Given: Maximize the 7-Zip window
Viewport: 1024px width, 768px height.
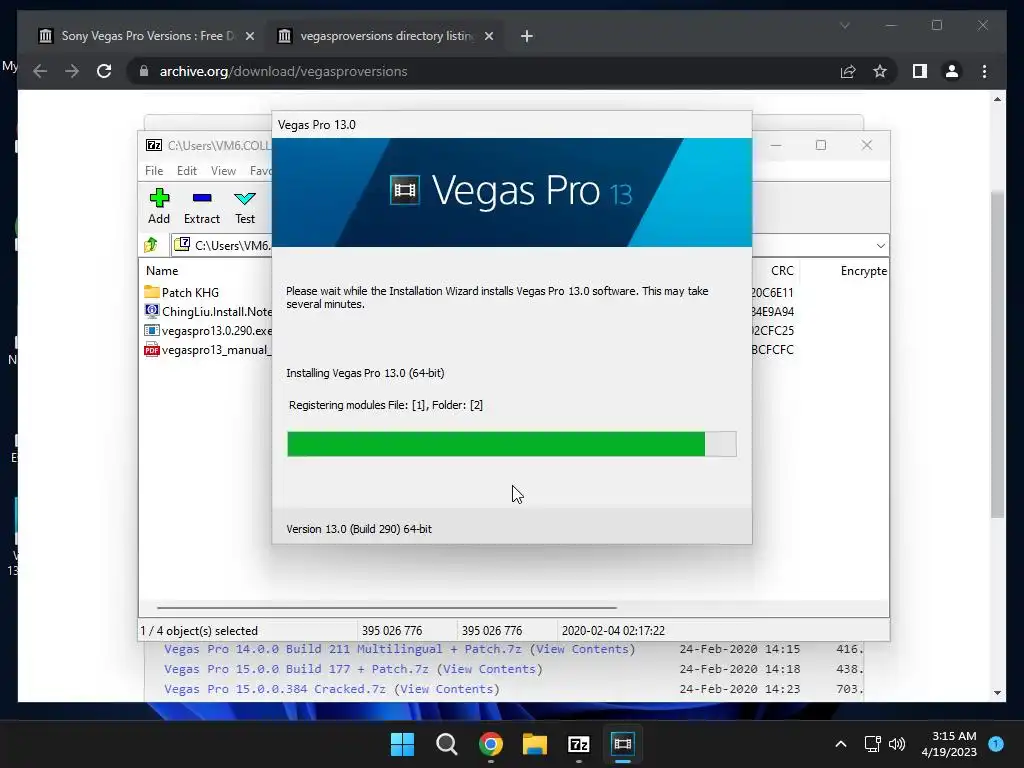Looking at the screenshot, I should click(x=821, y=145).
